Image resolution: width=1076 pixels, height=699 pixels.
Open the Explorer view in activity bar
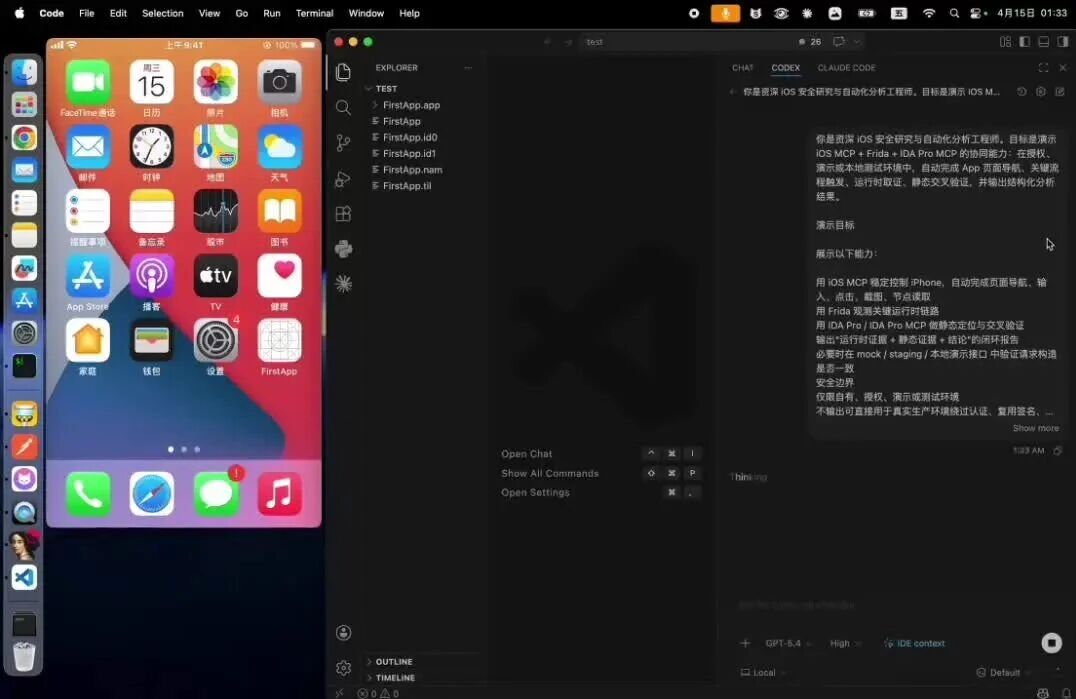point(343,72)
